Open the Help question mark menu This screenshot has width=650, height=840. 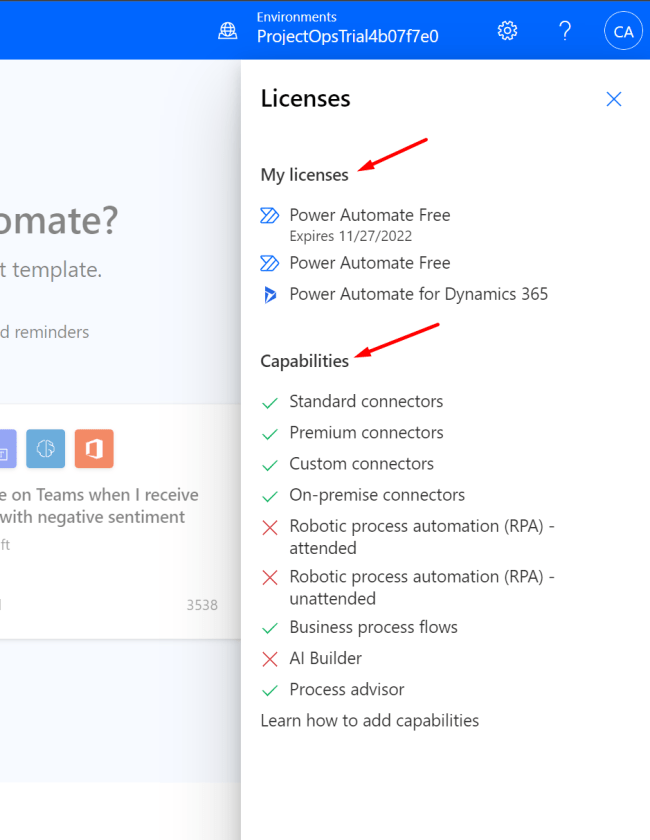pos(565,31)
